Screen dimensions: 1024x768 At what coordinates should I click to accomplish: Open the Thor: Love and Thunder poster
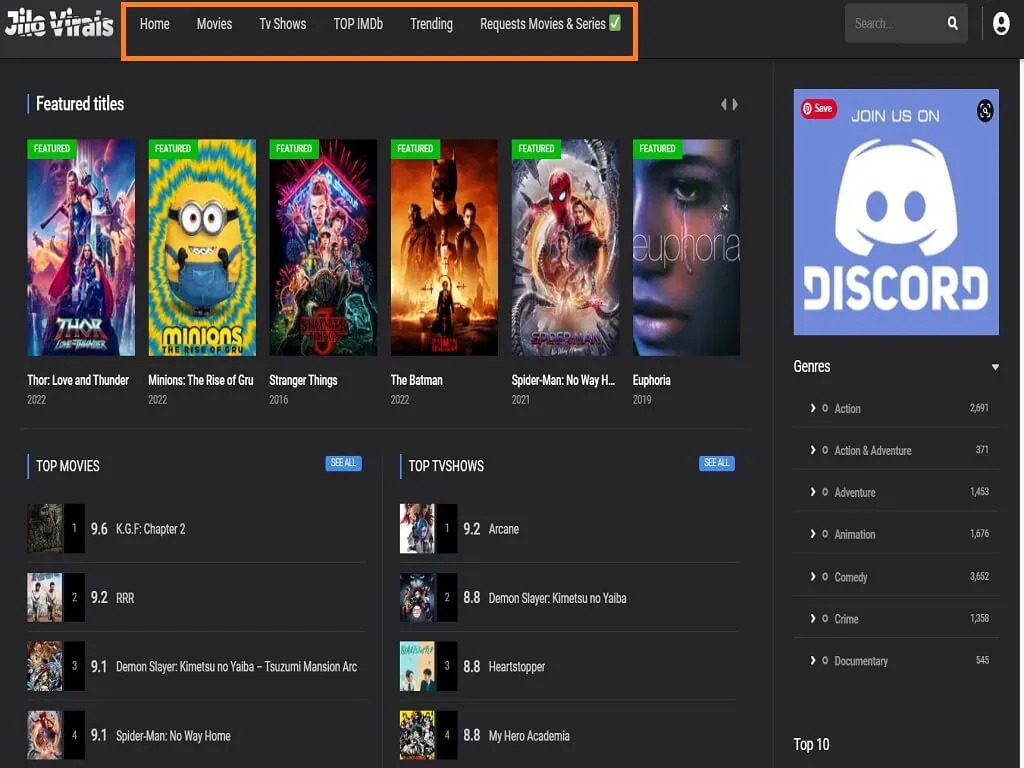point(81,248)
